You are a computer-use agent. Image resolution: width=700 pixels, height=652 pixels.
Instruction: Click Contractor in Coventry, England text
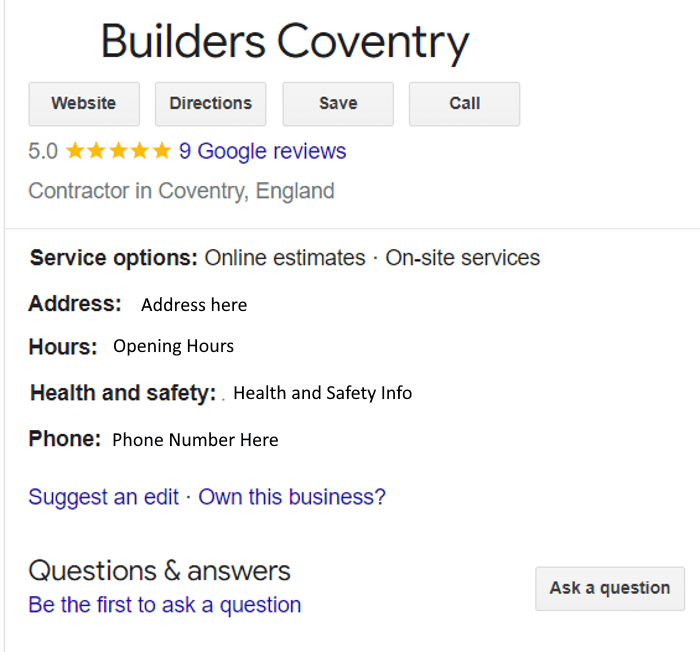tap(181, 191)
